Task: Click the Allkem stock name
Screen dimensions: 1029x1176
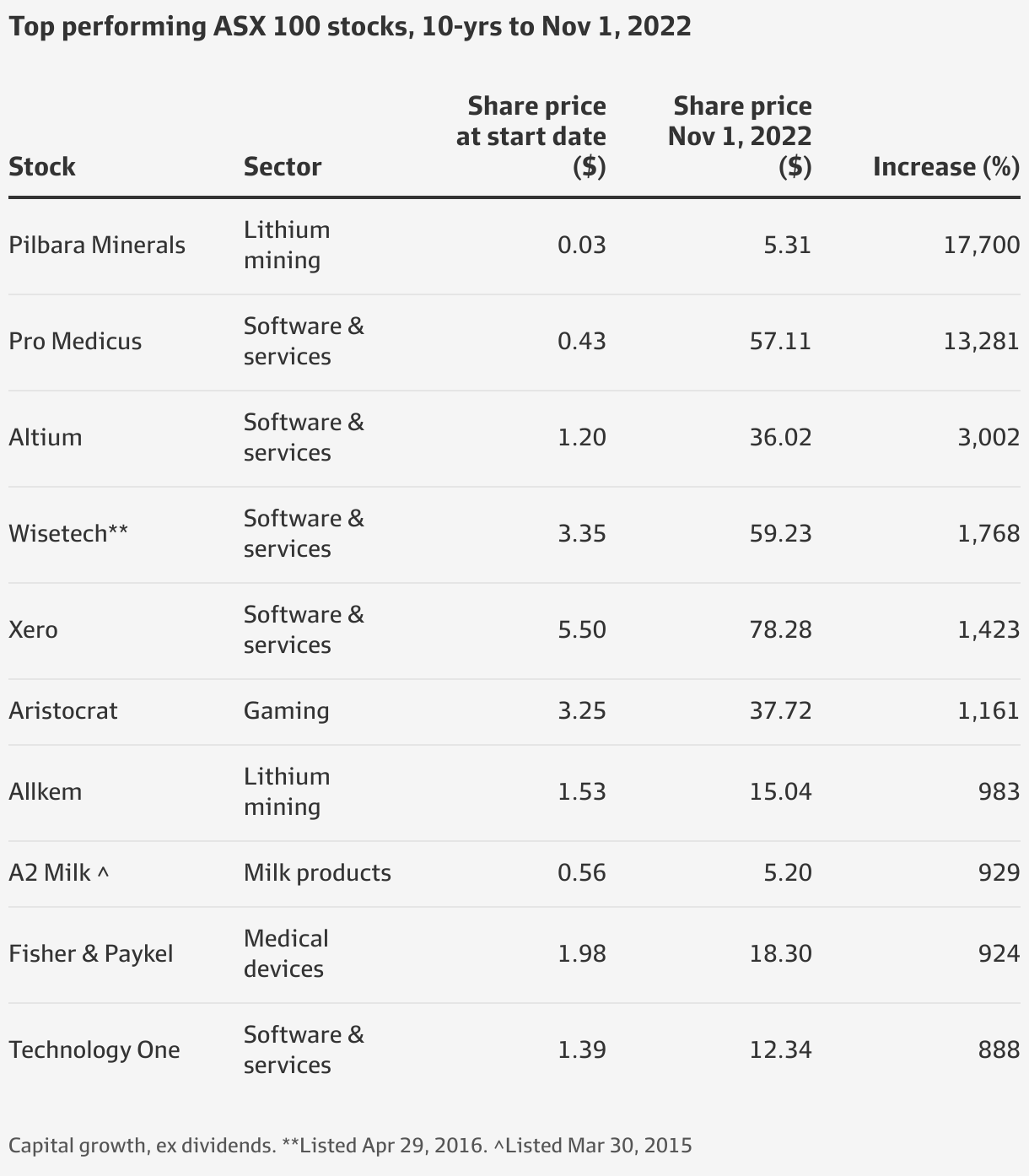Action: point(46,792)
